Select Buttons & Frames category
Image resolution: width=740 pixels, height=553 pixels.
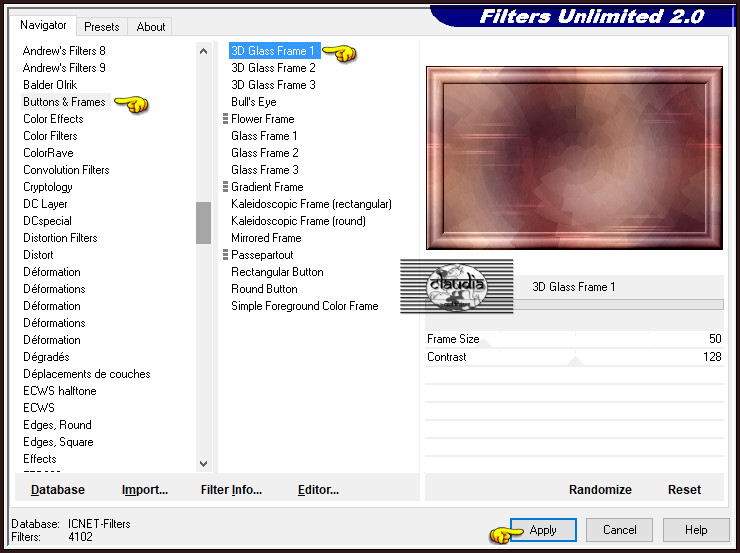click(65, 102)
